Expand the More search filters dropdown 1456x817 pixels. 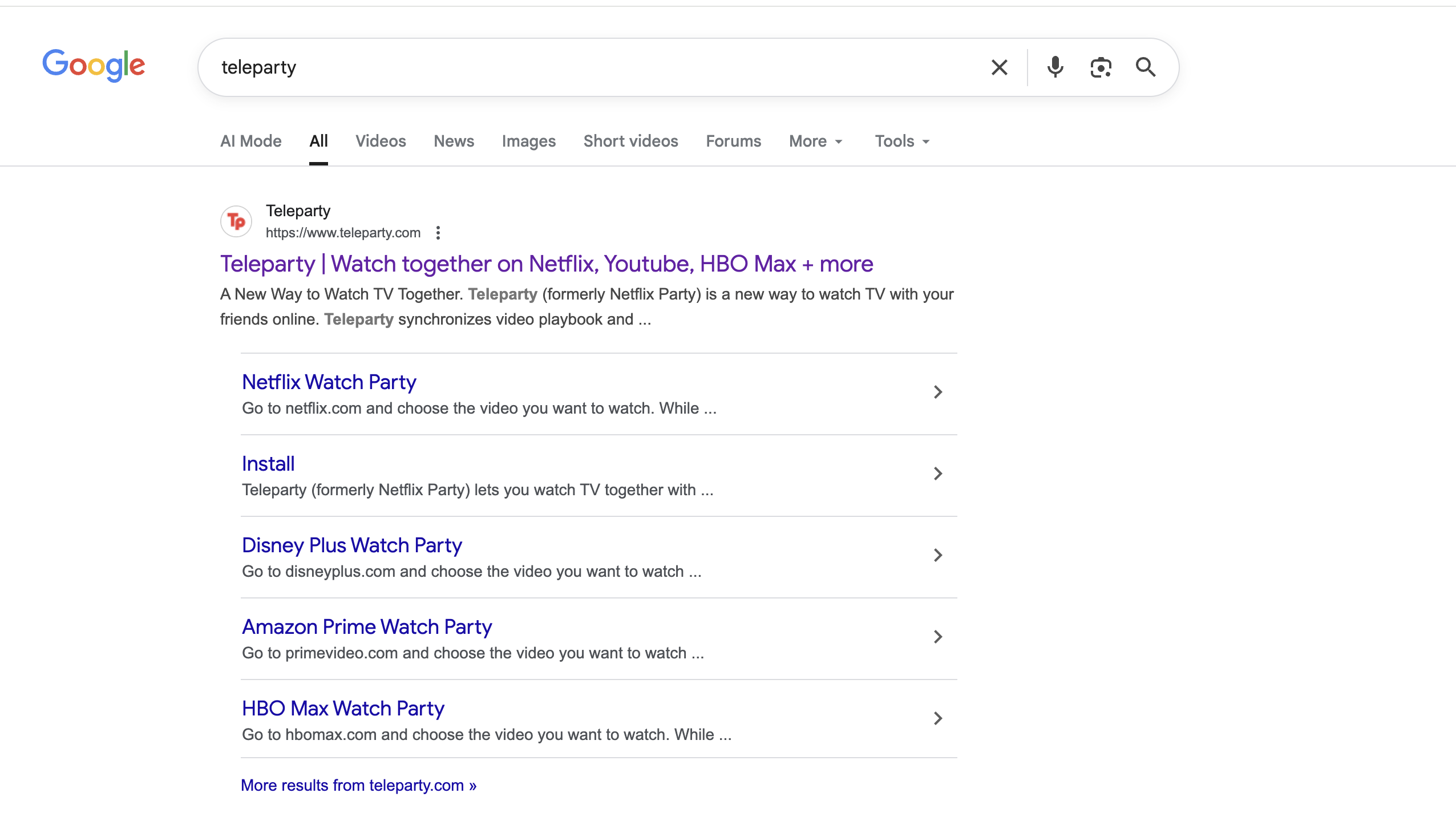[815, 141]
